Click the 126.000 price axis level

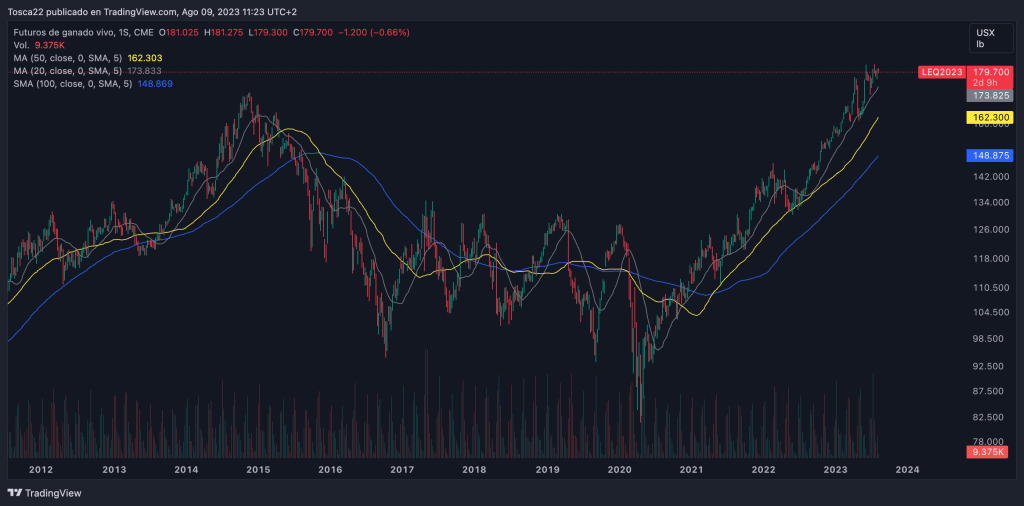(x=989, y=230)
